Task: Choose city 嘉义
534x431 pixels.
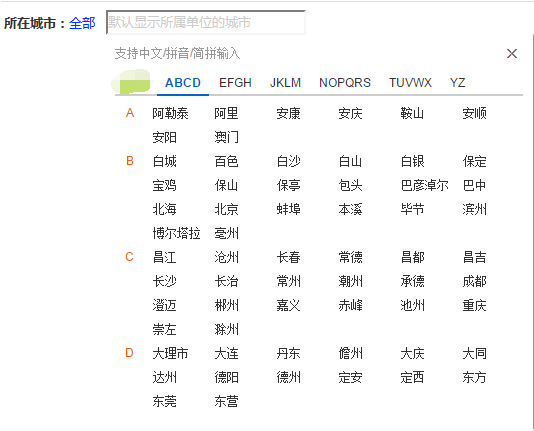Action: (288, 305)
